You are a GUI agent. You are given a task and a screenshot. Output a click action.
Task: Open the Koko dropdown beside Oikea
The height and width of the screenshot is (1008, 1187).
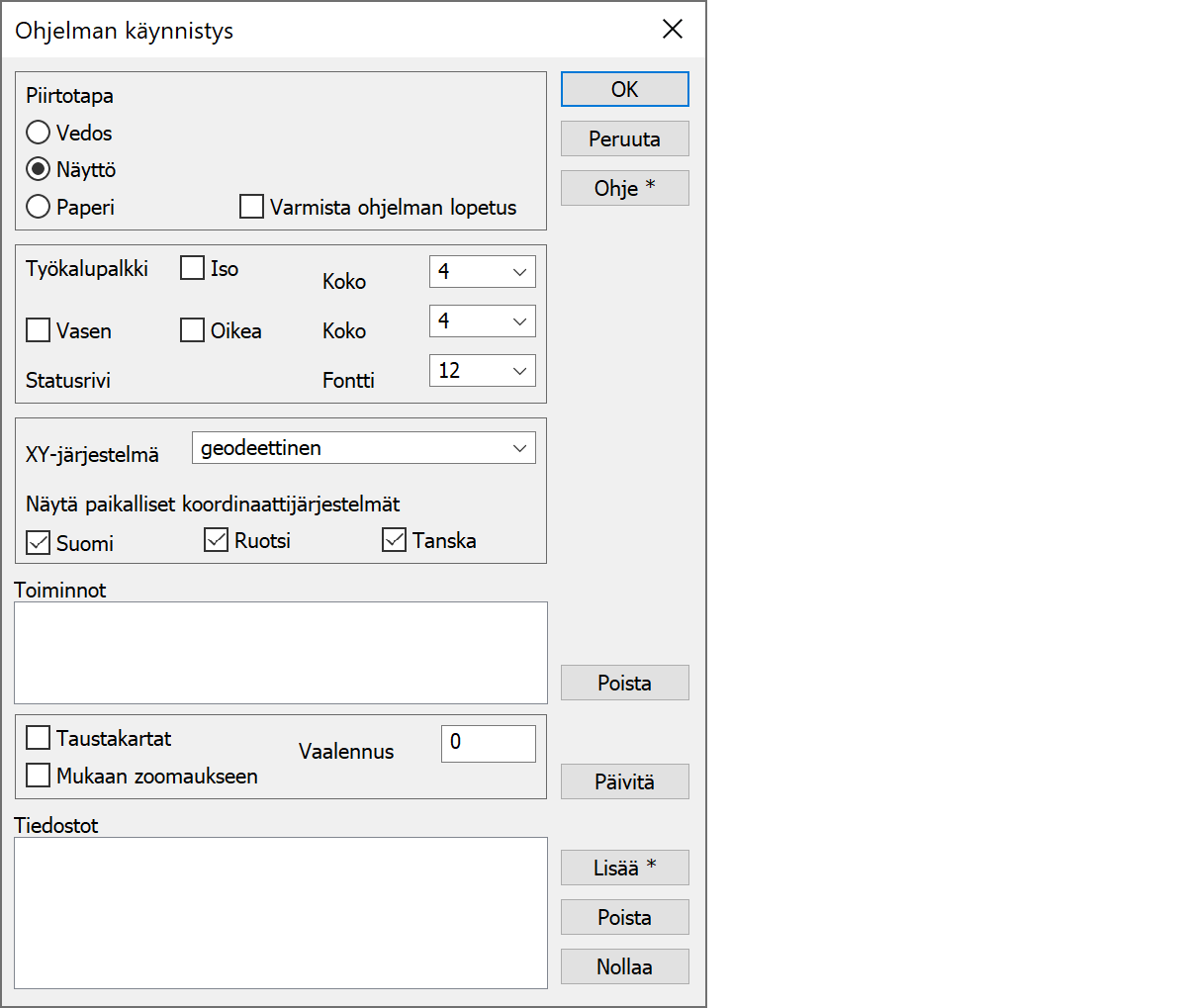pyautogui.click(x=483, y=321)
